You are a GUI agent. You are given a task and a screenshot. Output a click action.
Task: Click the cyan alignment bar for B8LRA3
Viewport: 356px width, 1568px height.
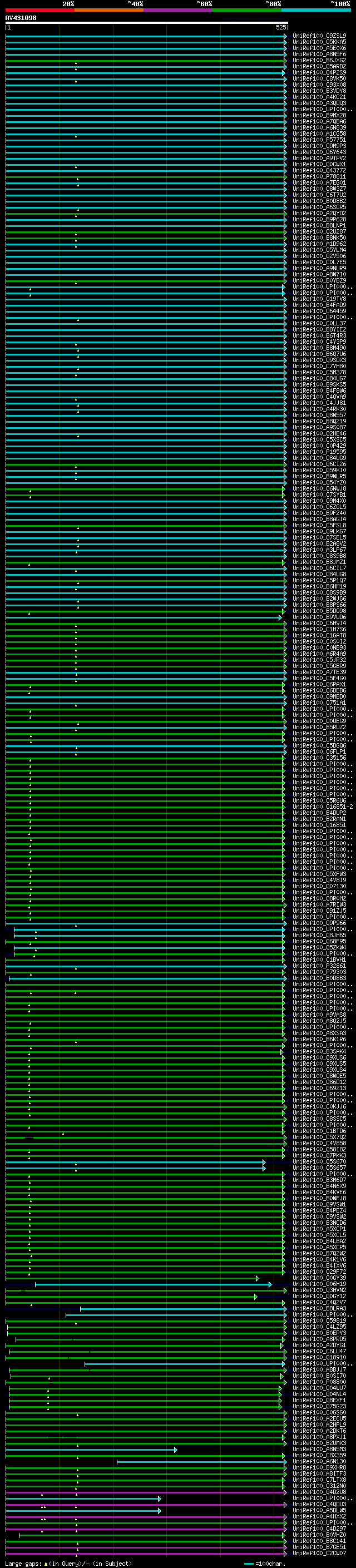pos(182,1309)
